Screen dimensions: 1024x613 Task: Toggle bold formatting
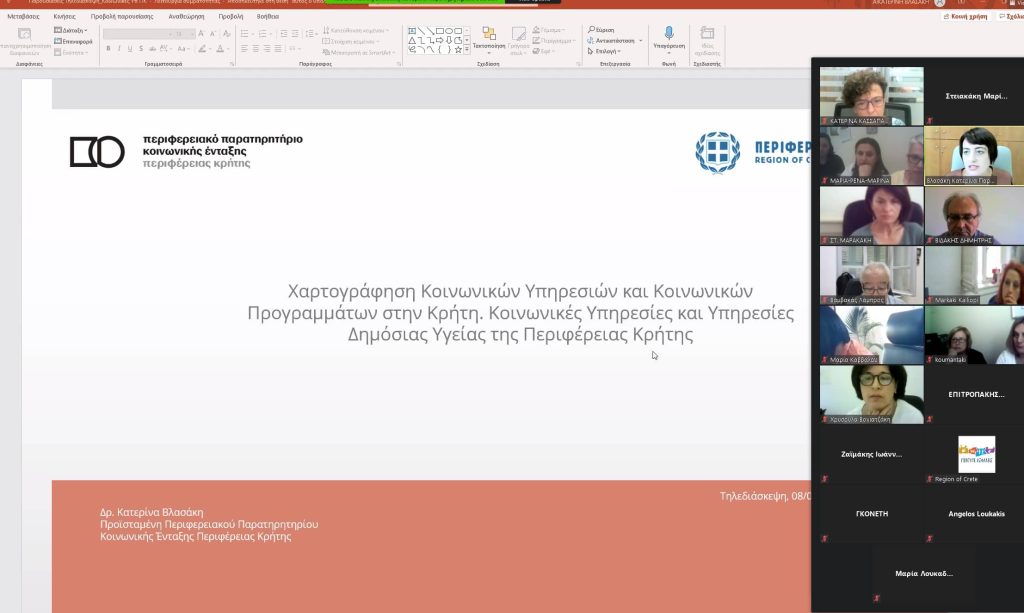[x=108, y=49]
